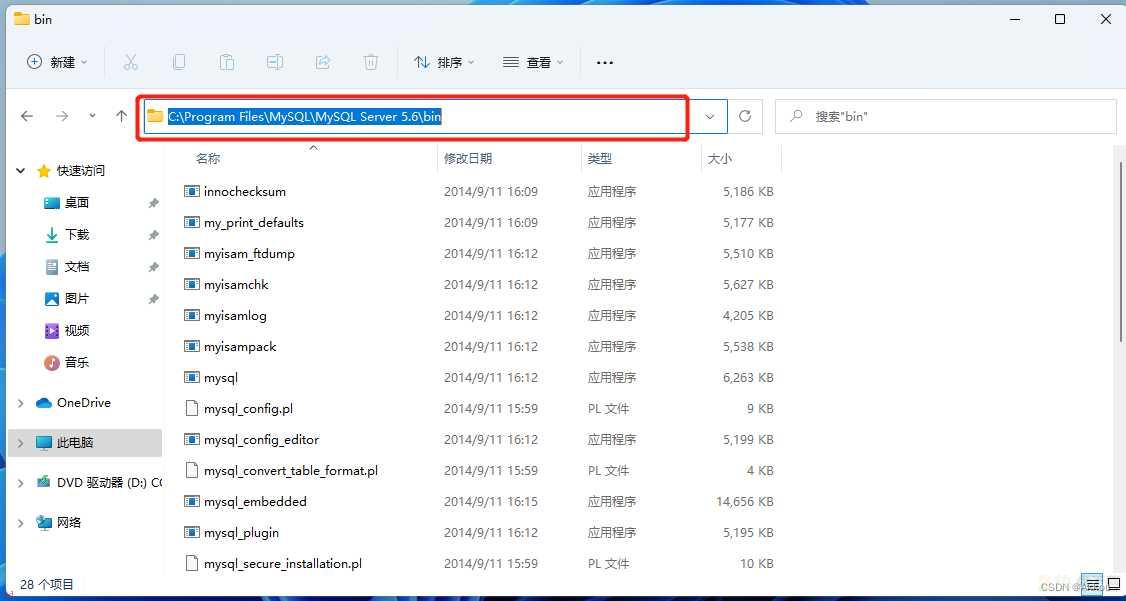
Task: Open the 排序 sort dropdown
Action: coord(445,62)
